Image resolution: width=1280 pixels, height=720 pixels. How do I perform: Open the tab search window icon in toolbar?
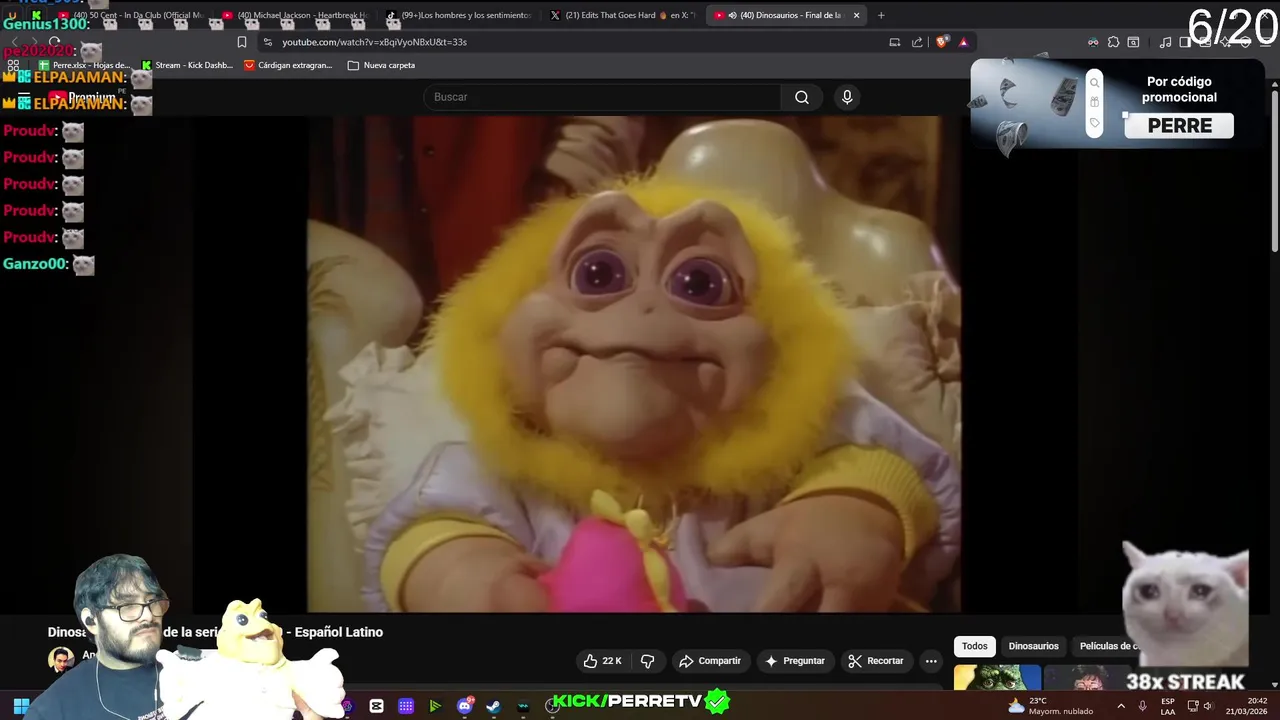[x=1133, y=42]
